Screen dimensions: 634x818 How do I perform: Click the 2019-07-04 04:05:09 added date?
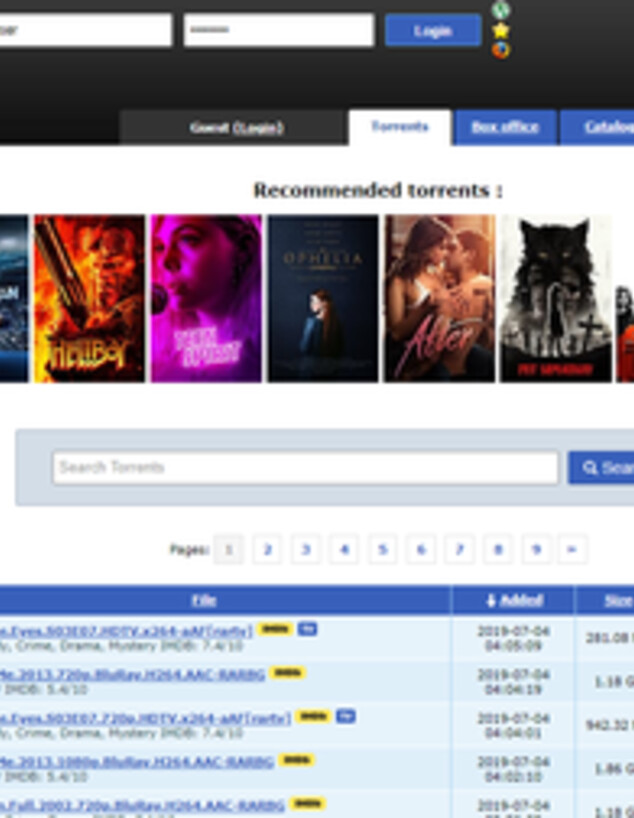[513, 638]
